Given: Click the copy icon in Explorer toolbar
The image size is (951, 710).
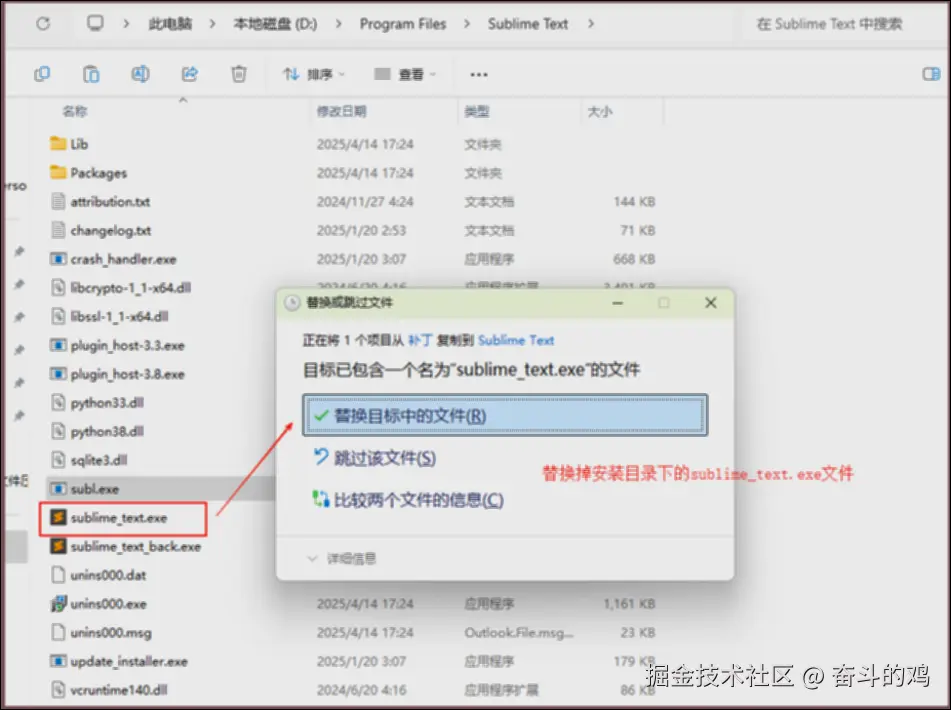Looking at the screenshot, I should coord(42,74).
